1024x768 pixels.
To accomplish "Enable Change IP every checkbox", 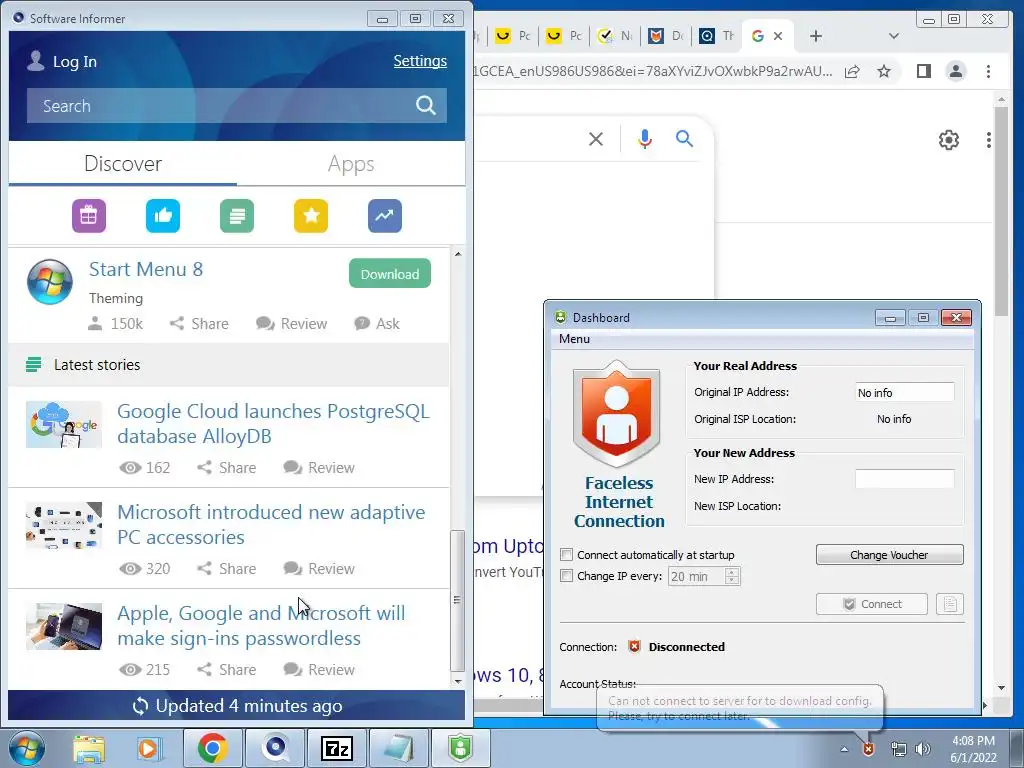I will click(566, 575).
